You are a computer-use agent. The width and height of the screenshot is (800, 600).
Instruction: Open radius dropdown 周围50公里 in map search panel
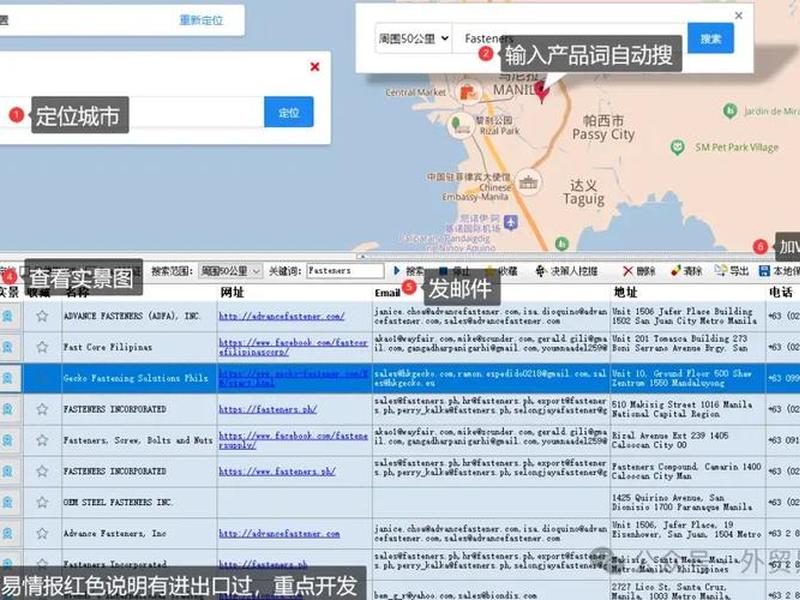pyautogui.click(x=413, y=38)
